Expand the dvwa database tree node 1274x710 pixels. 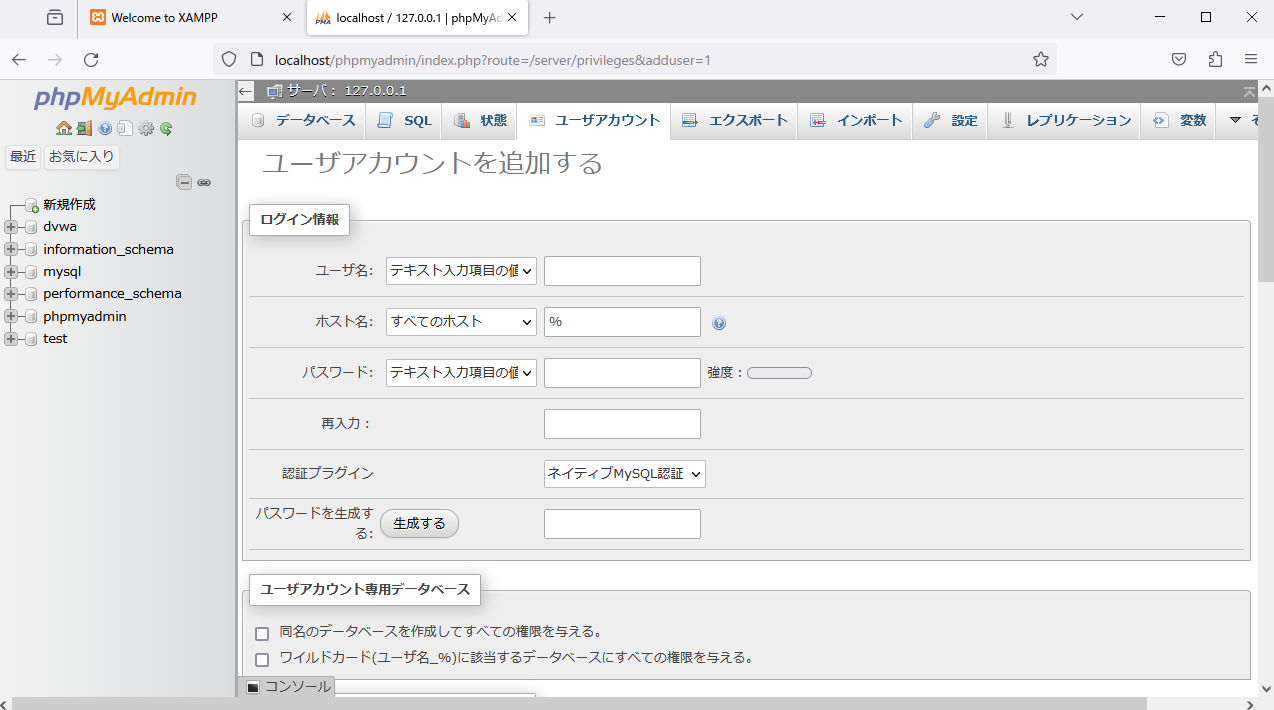(x=11, y=227)
